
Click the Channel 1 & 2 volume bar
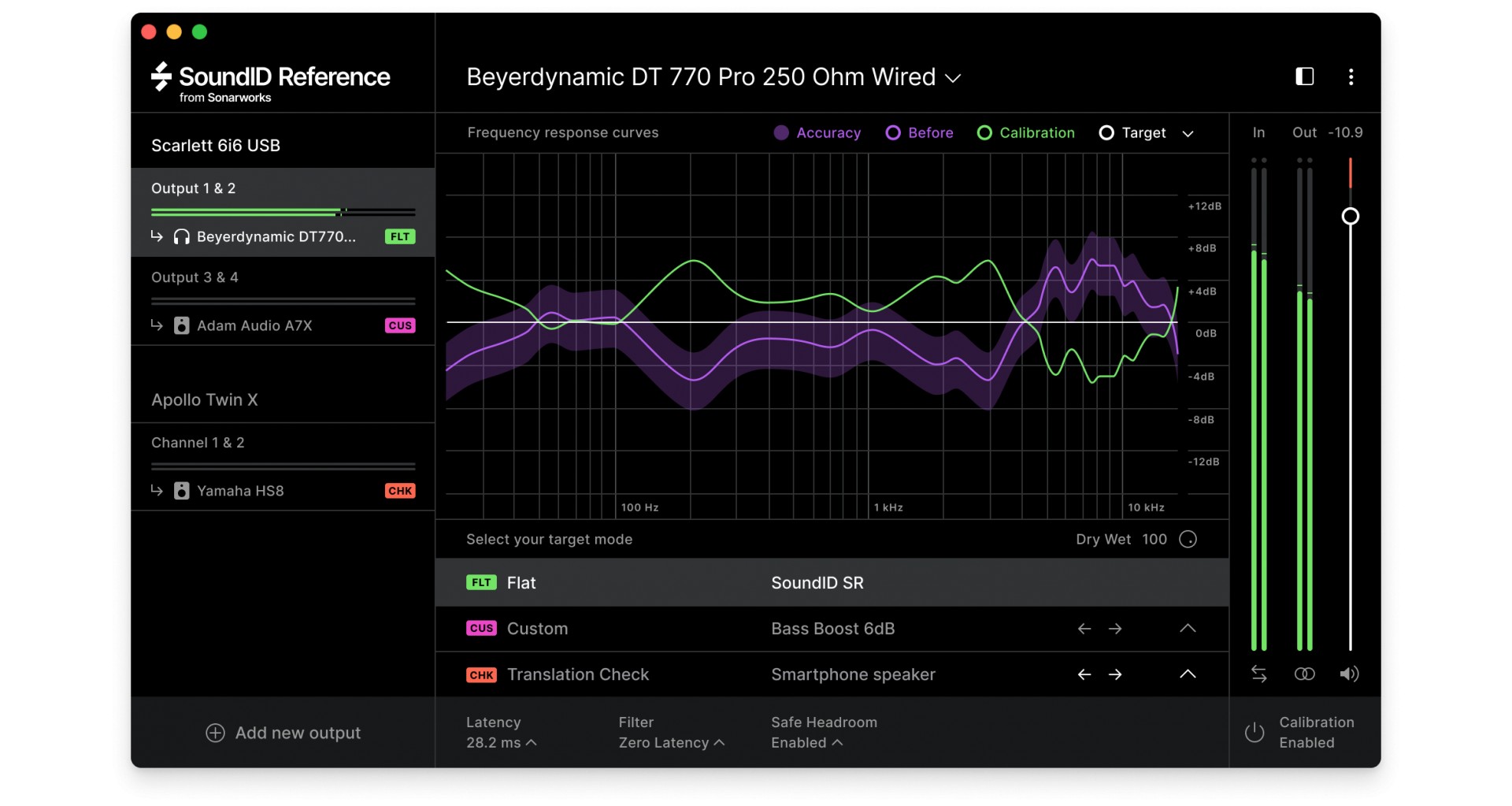(x=283, y=466)
